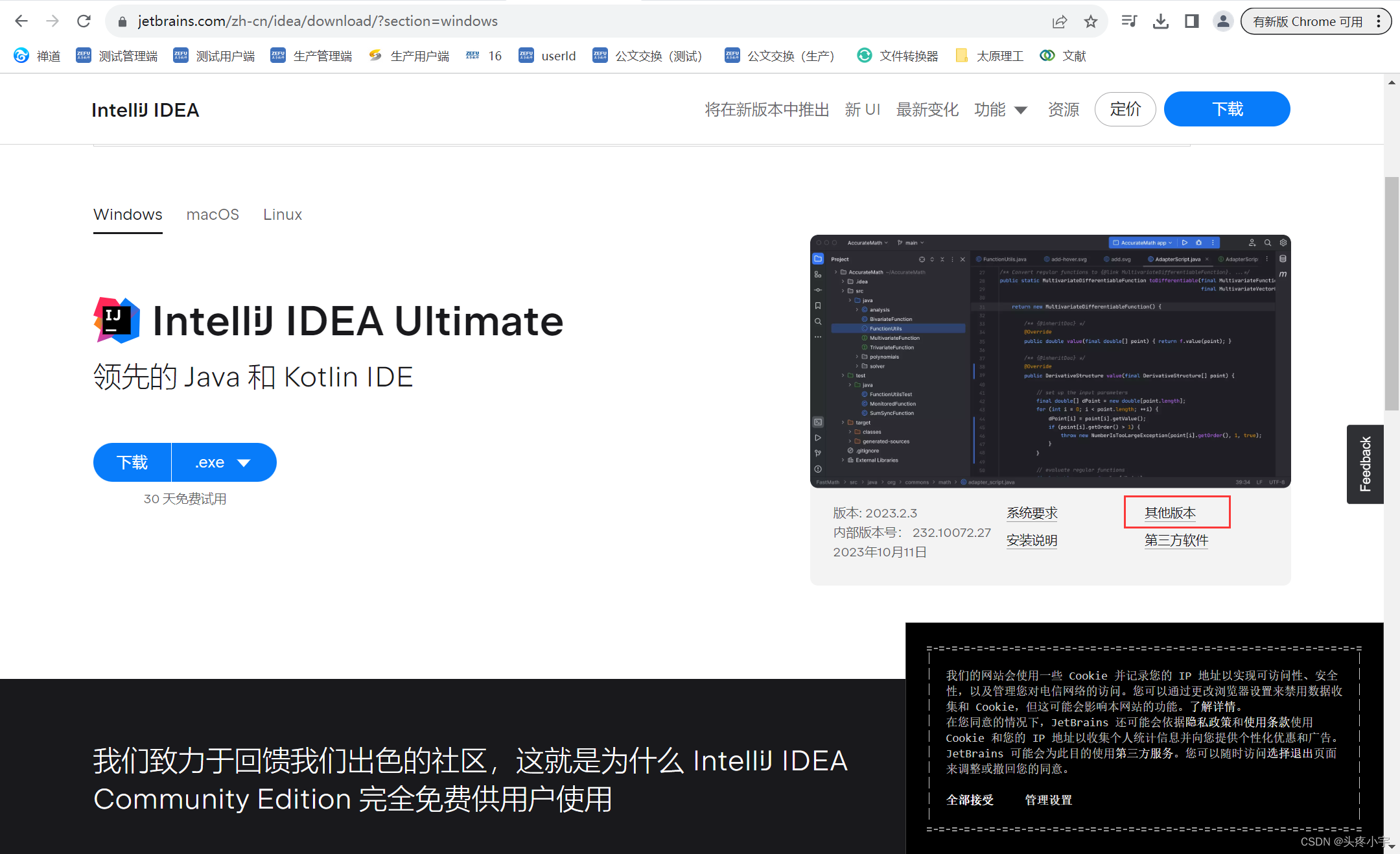Click the IntelliJ IDEA site title
1400x854 pixels.
(145, 110)
